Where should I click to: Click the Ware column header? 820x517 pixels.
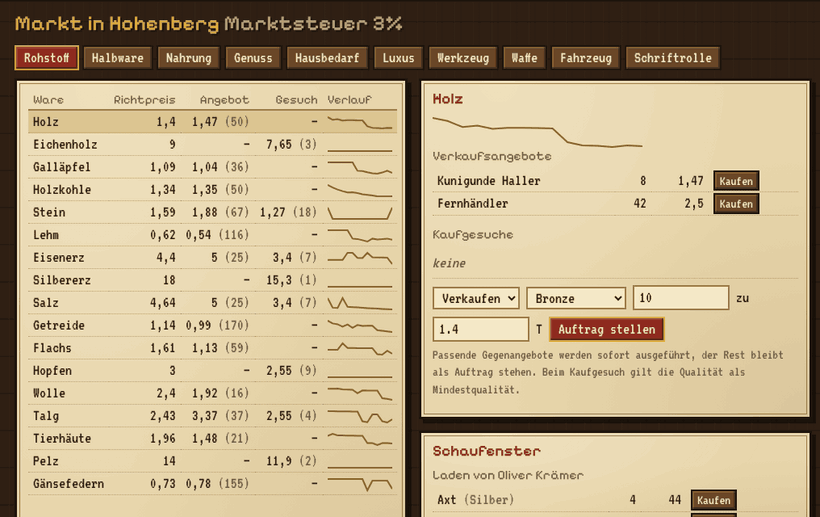48,100
